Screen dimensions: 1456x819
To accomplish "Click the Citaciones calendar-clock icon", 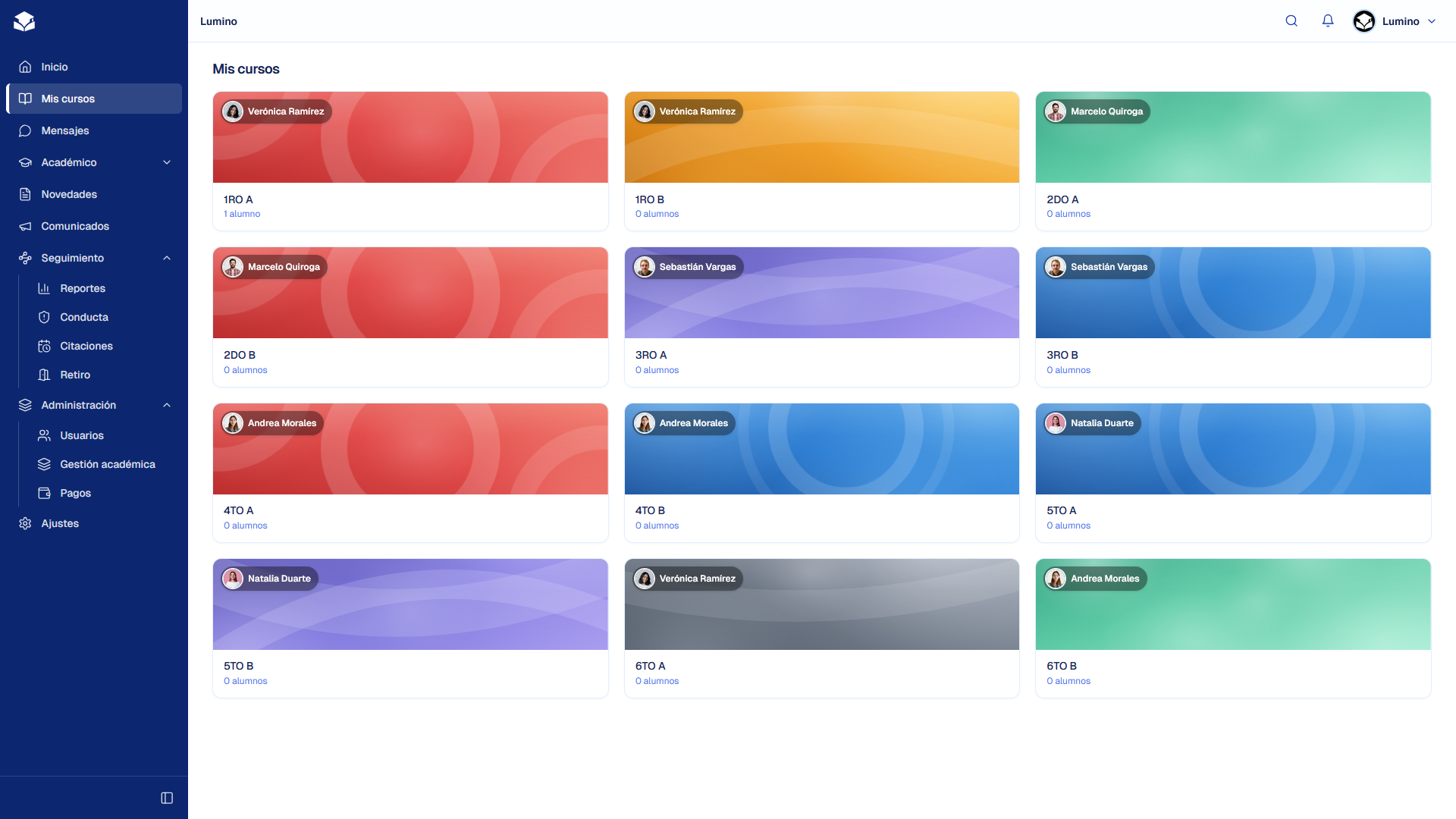I will 44,346.
